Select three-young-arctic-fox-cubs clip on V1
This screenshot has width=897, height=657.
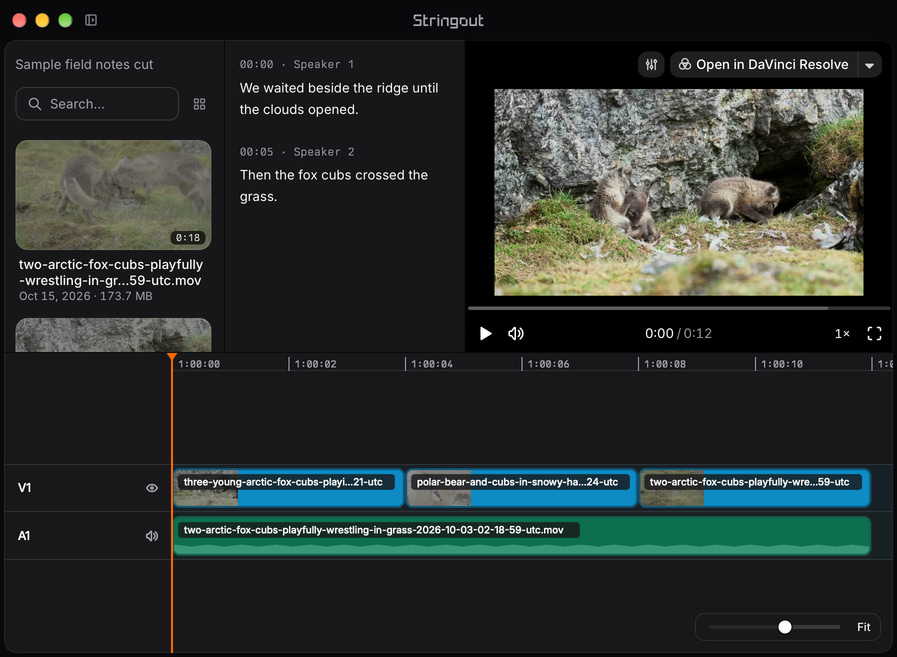click(288, 488)
